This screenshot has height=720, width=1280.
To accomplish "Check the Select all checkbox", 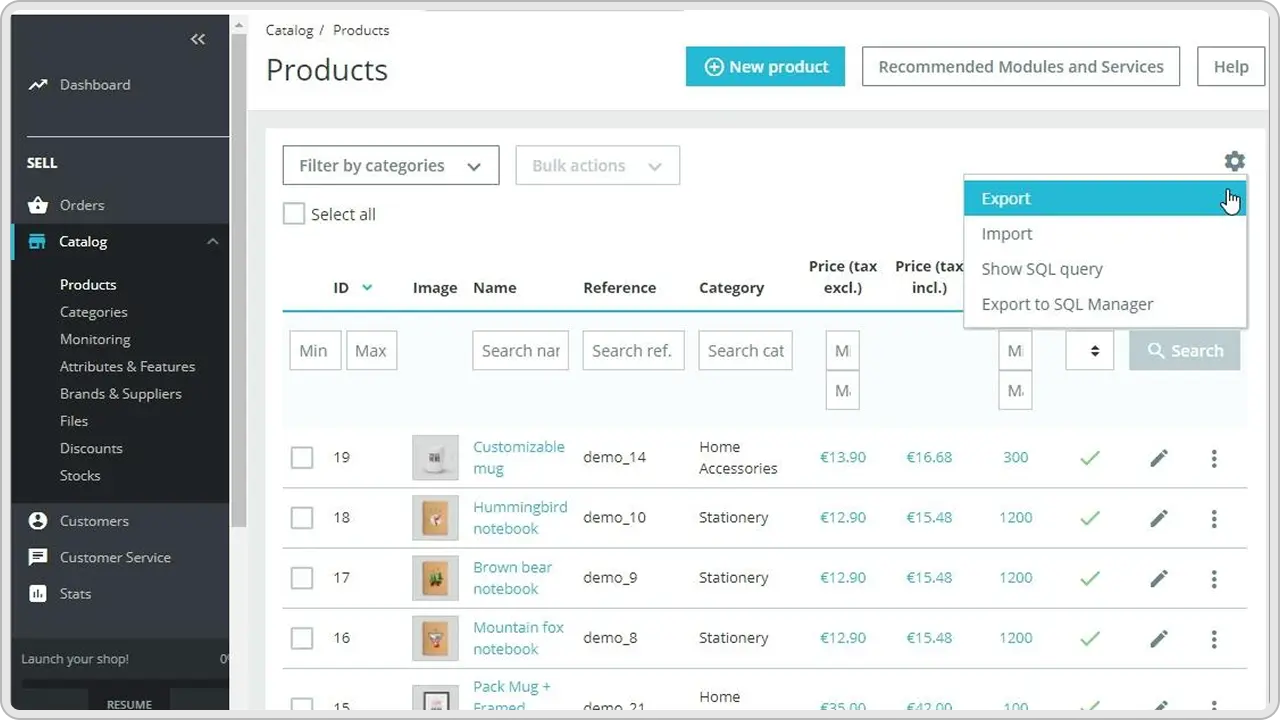I will point(294,214).
